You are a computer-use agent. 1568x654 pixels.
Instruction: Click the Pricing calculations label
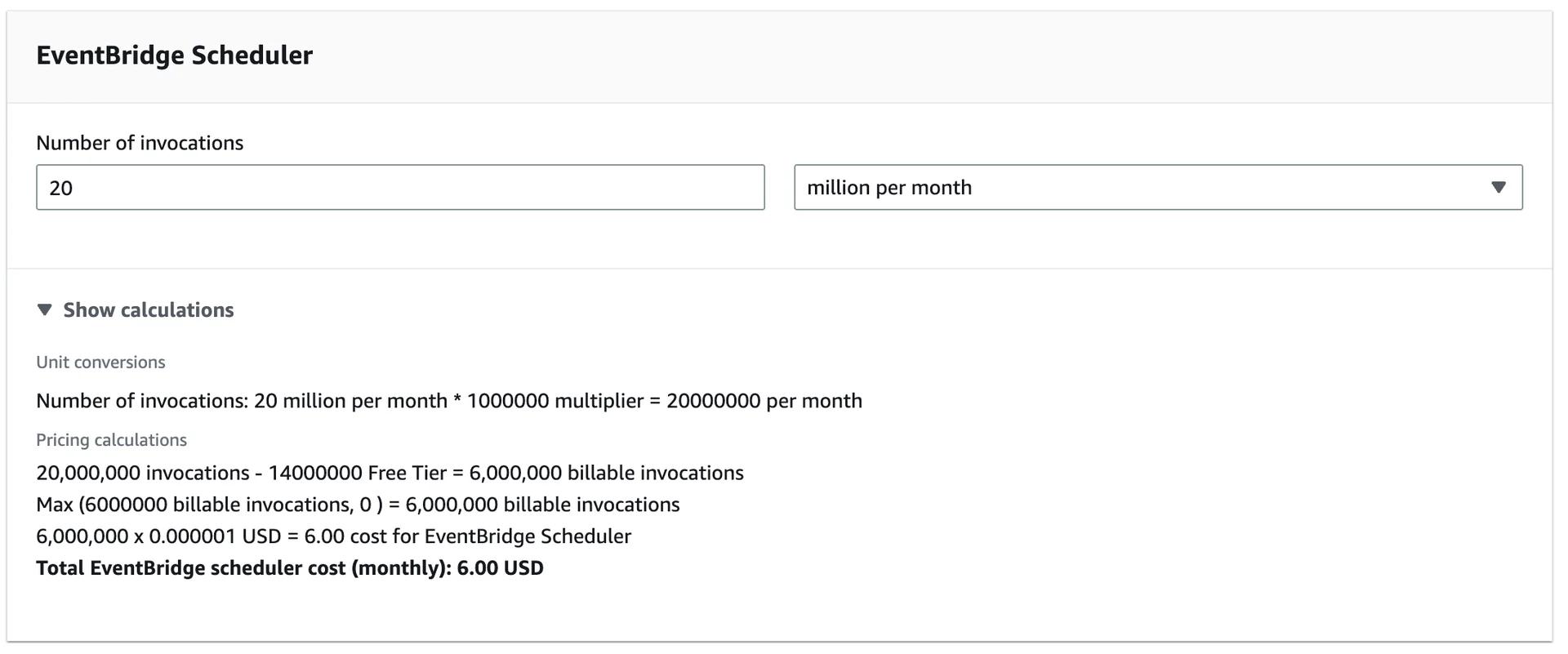[111, 439]
